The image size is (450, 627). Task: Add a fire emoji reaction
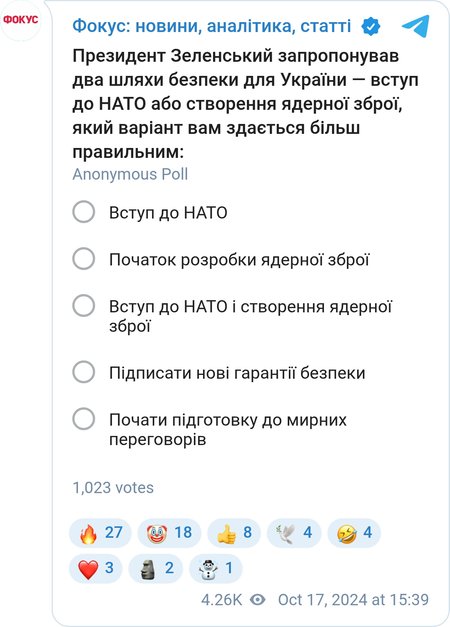100,533
